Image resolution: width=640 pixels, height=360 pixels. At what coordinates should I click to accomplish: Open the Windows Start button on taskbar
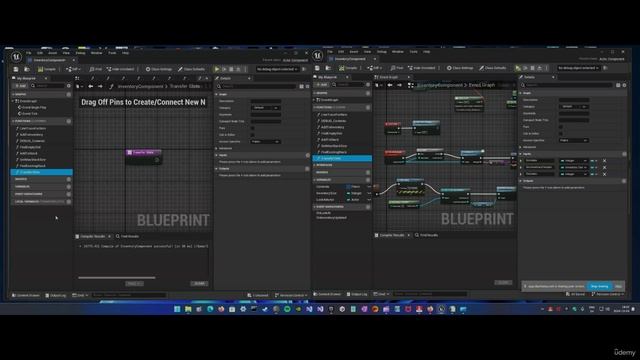[x=177, y=309]
